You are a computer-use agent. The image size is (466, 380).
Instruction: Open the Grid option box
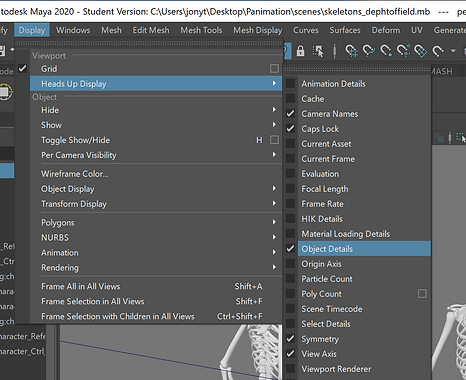pos(274,68)
